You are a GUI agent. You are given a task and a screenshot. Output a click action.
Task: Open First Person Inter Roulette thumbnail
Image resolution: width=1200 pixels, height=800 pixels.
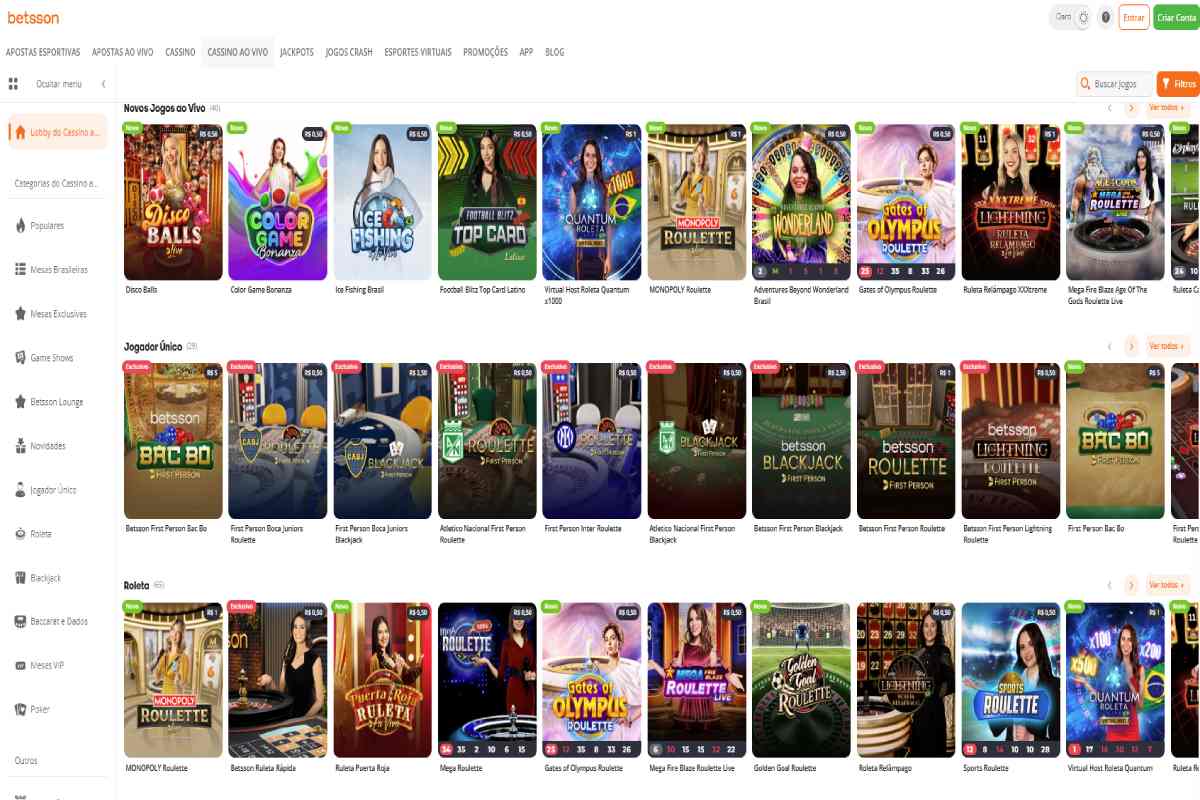point(592,441)
